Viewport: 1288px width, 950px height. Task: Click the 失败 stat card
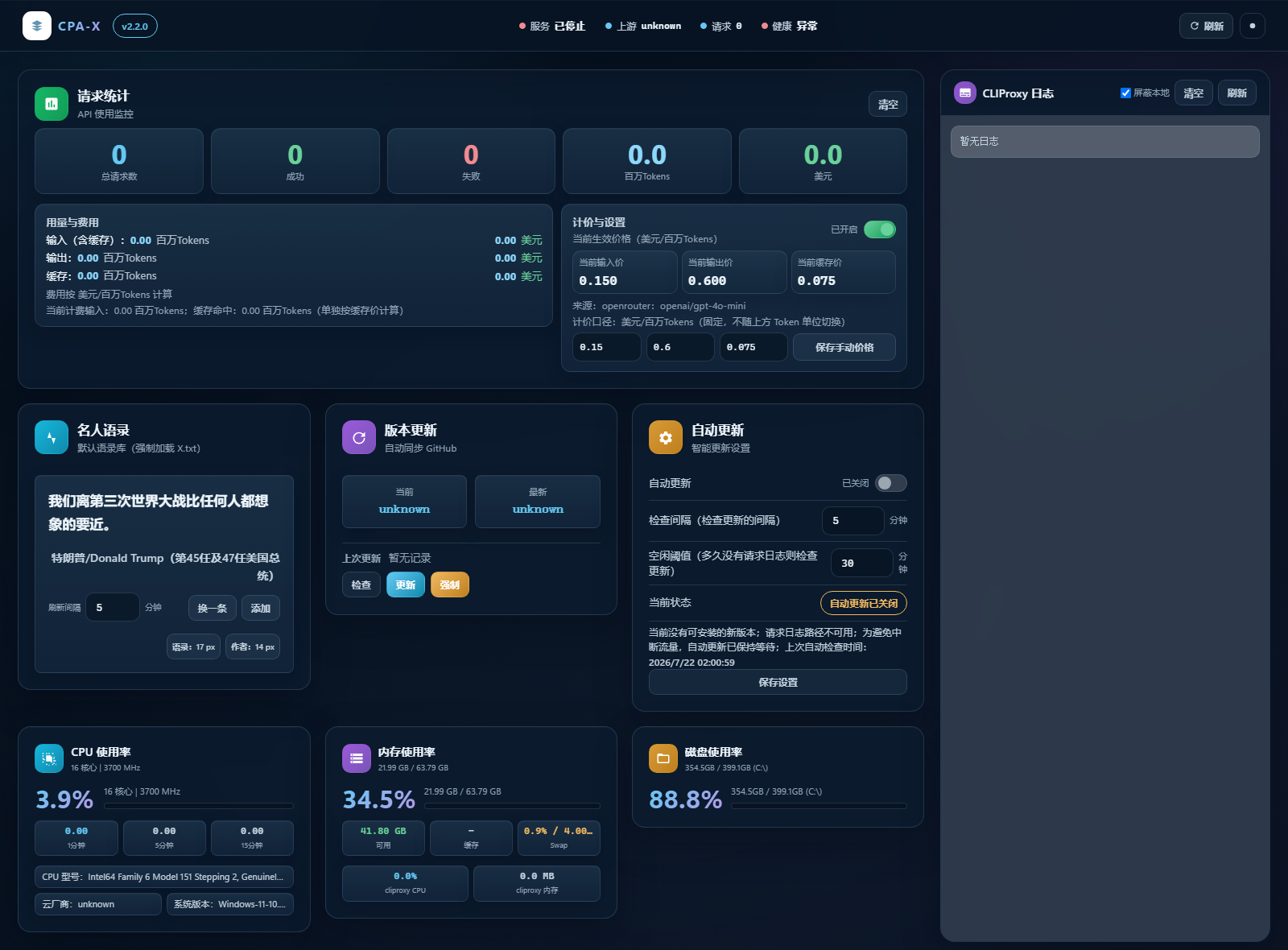[471, 161]
